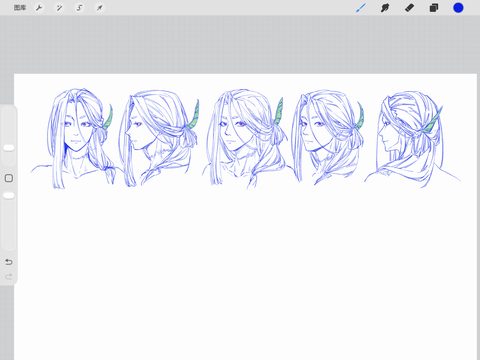Image resolution: width=480 pixels, height=360 pixels.
Task: Undo the last stroke with undo arrow
Action: coord(9,262)
